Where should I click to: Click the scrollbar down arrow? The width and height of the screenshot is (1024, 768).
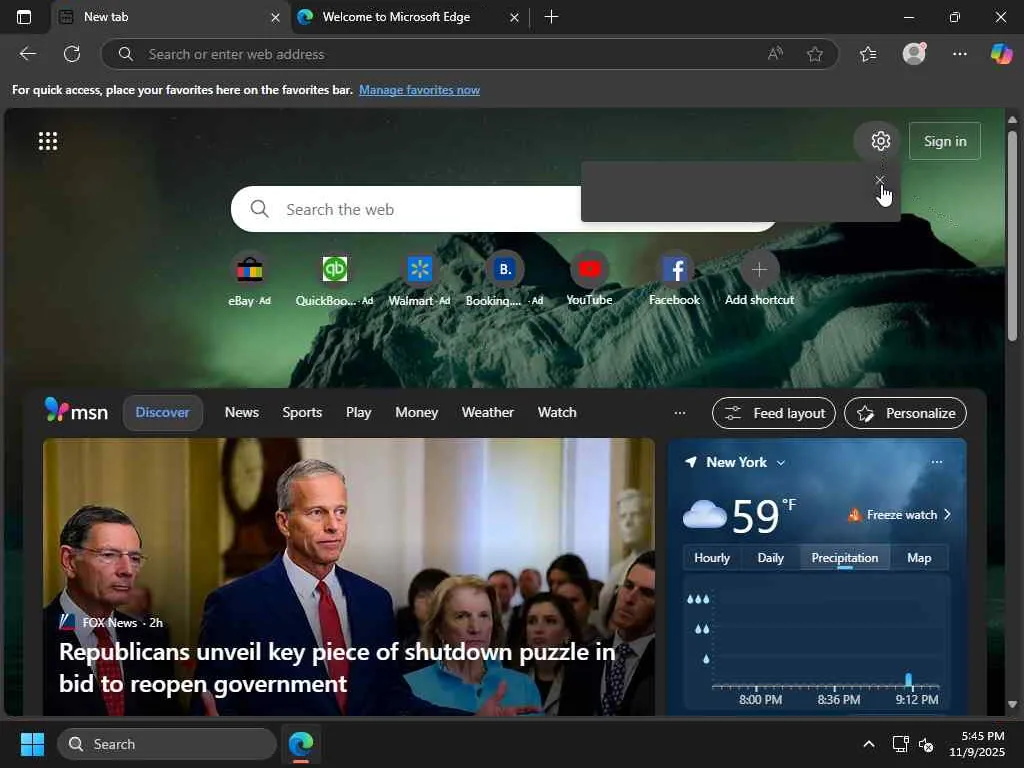coord(1012,704)
